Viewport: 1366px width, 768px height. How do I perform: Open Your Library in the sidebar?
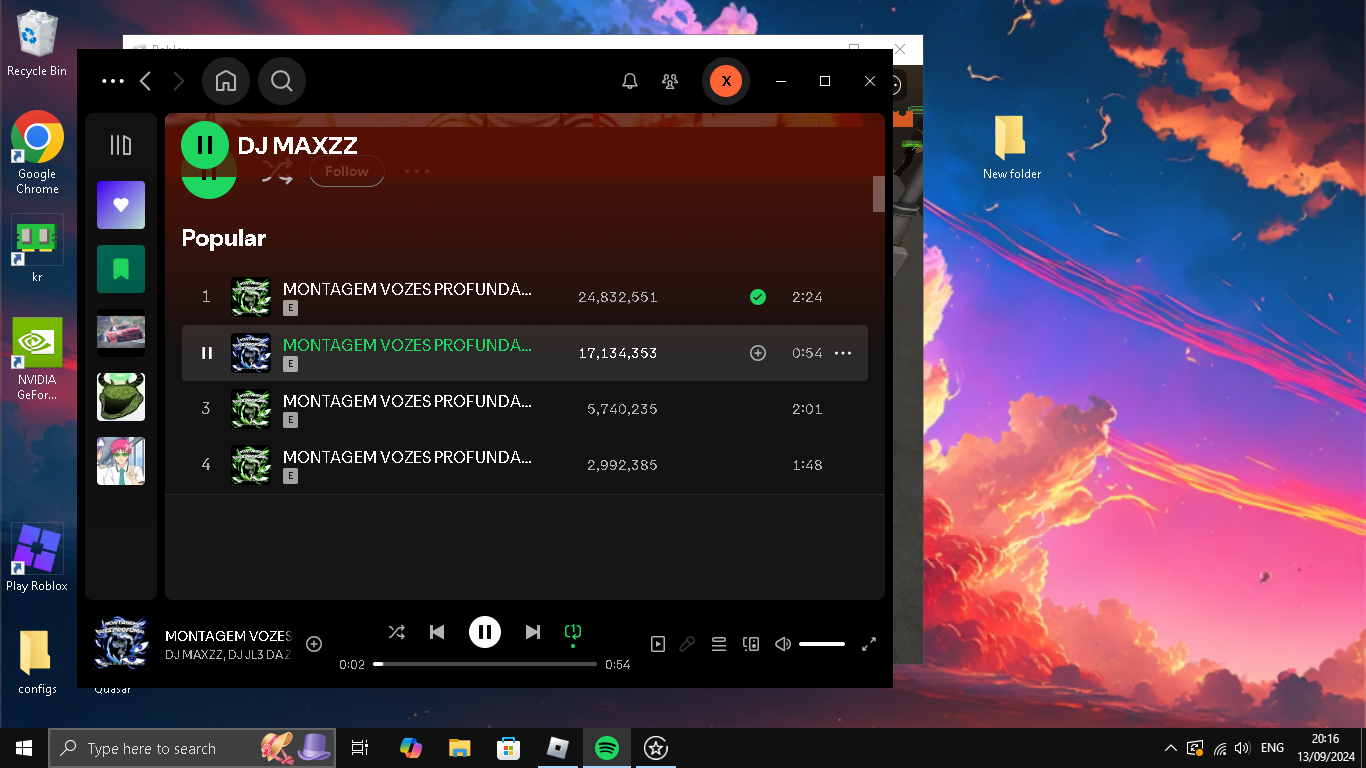pyautogui.click(x=121, y=145)
